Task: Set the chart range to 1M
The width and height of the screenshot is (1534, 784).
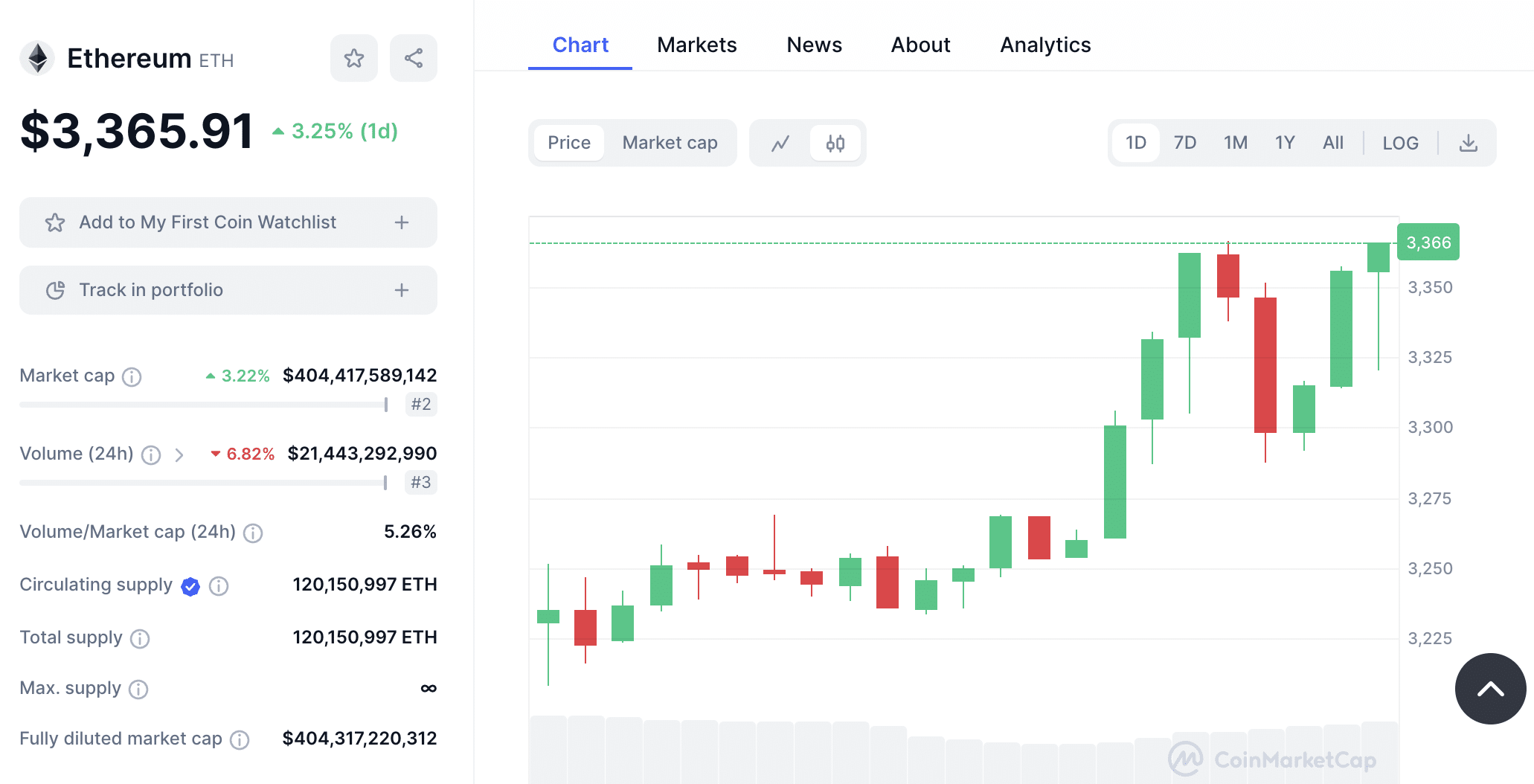Action: click(x=1236, y=143)
